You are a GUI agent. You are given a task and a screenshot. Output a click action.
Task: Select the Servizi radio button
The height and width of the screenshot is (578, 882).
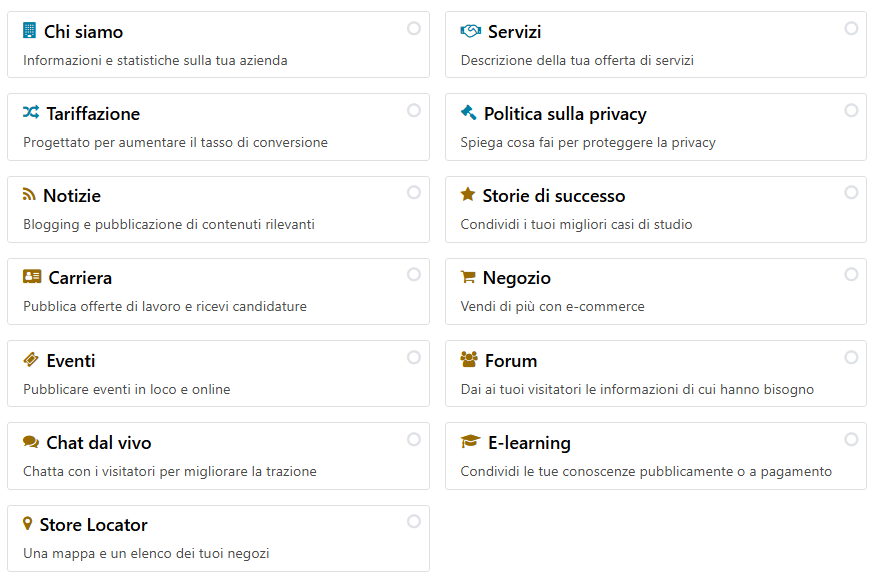tap(852, 28)
